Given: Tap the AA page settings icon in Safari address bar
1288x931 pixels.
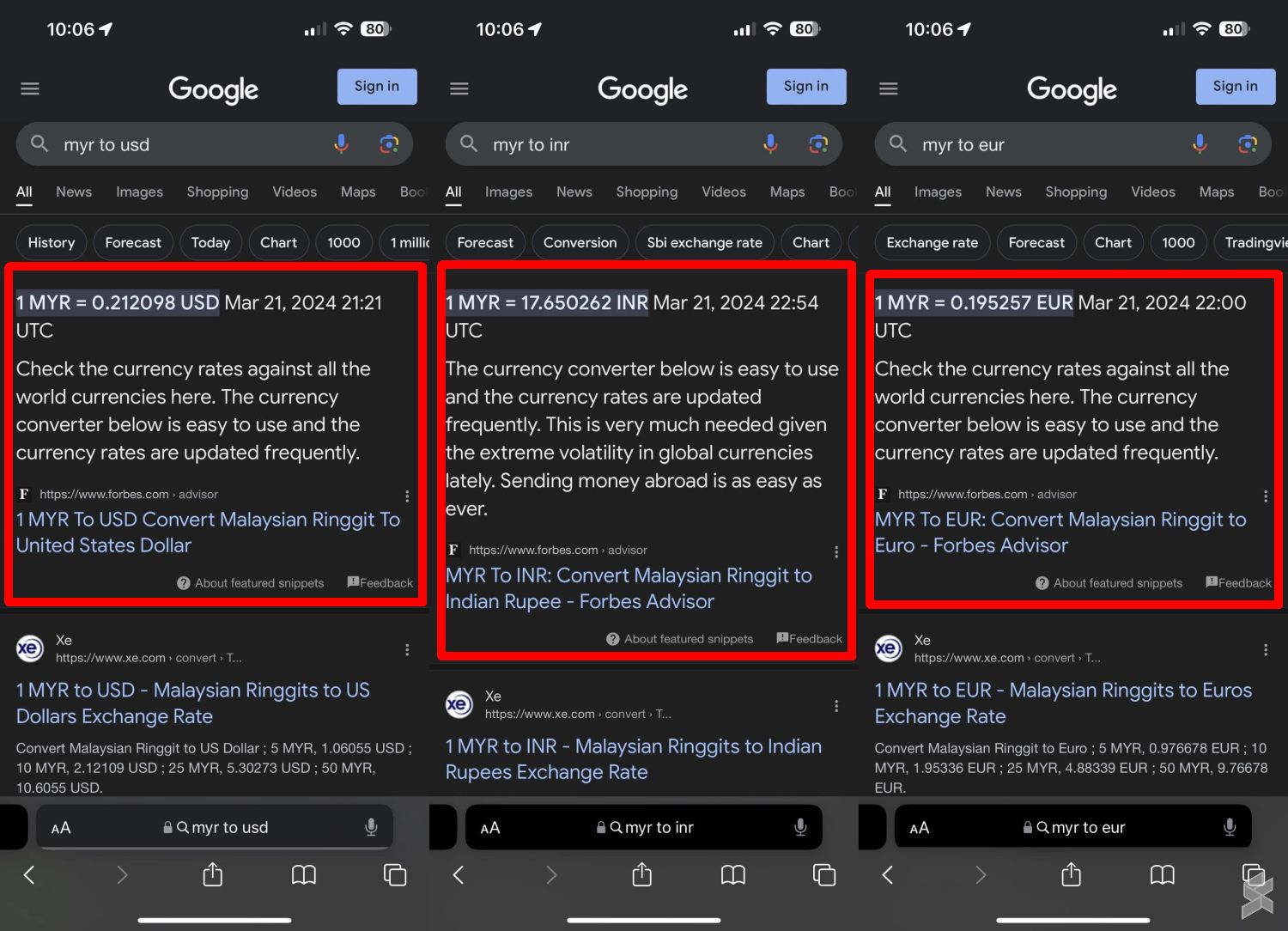Looking at the screenshot, I should pyautogui.click(x=60, y=827).
